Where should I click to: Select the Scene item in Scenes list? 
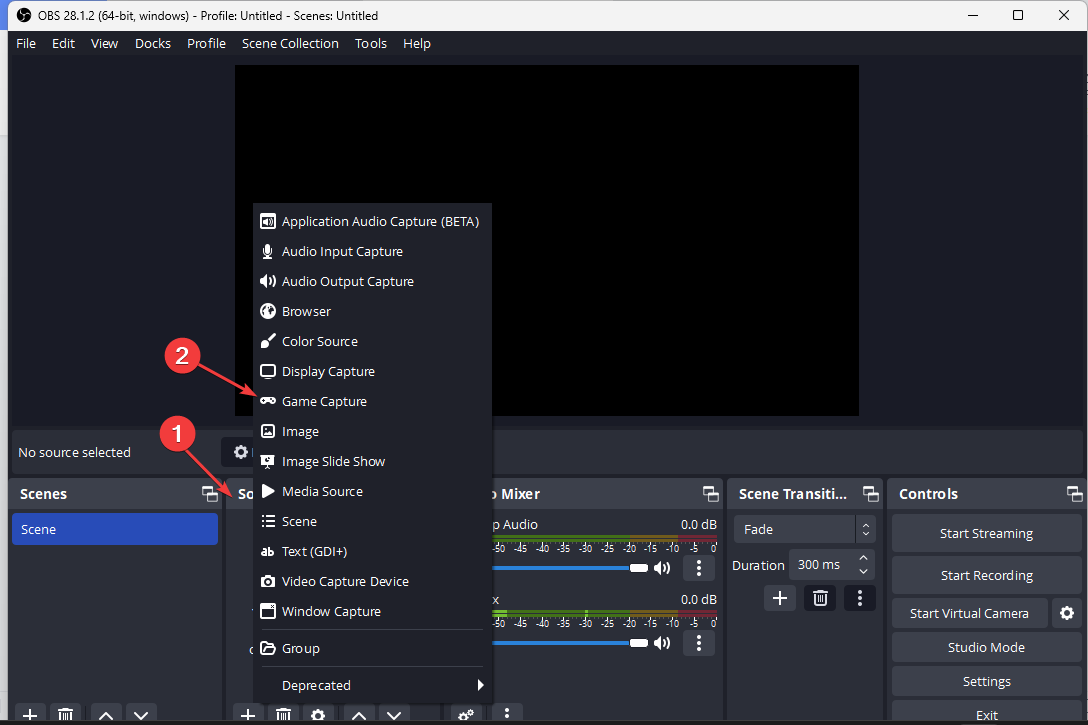tap(114, 529)
